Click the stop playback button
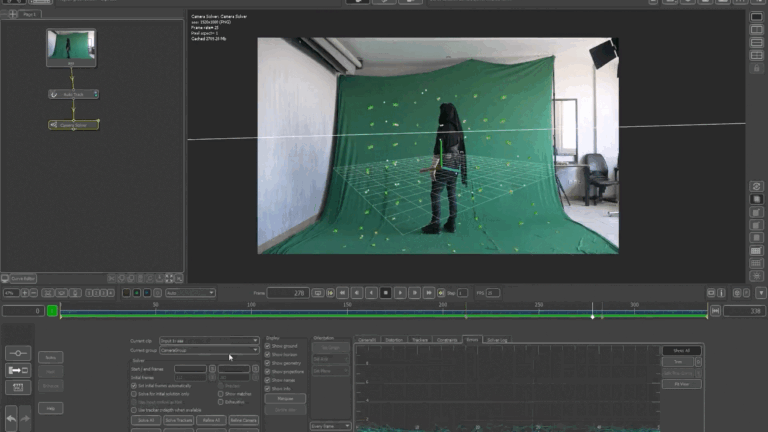768x432 pixels. [385, 293]
